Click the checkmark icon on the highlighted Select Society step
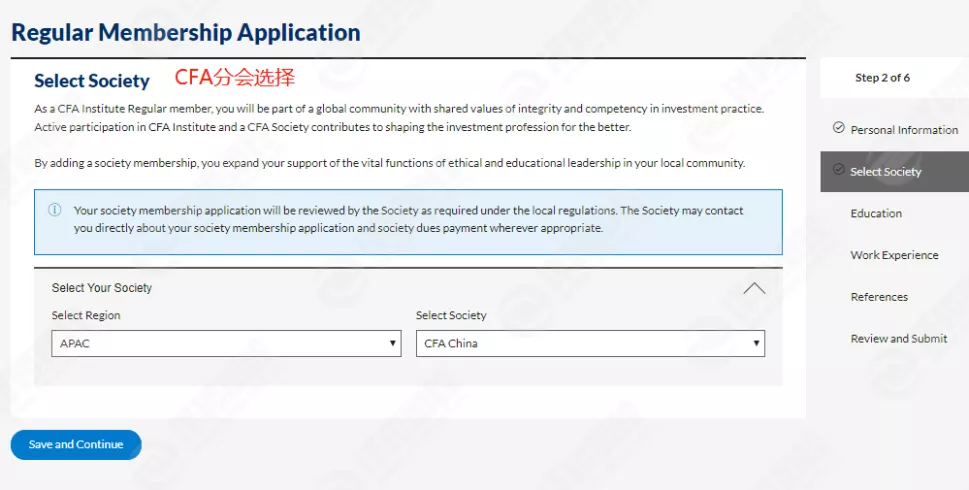969x490 pixels. click(838, 171)
